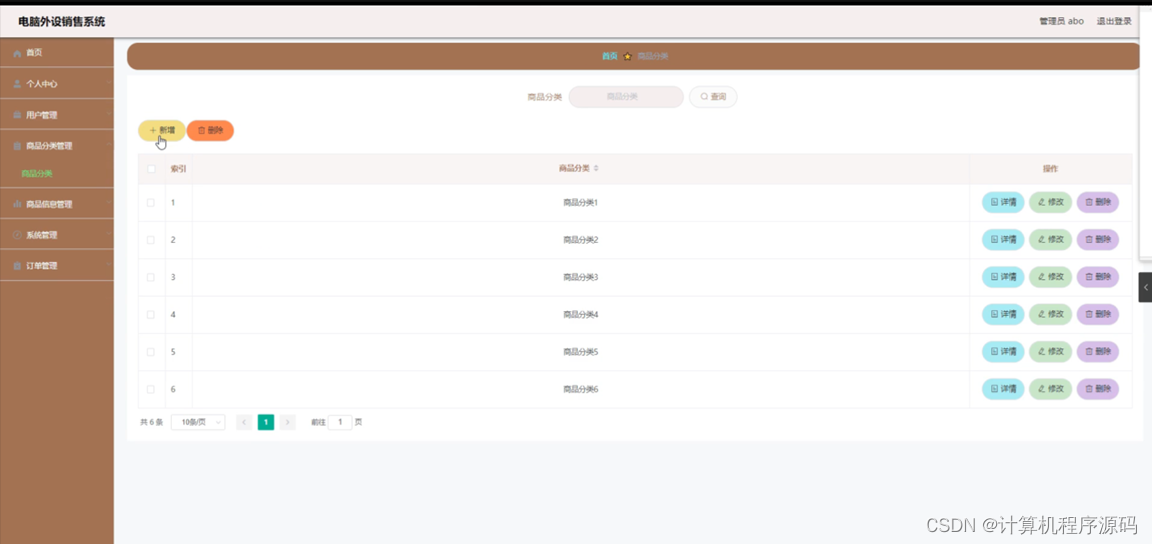Click 修改 for 商品分类1

1051,202
